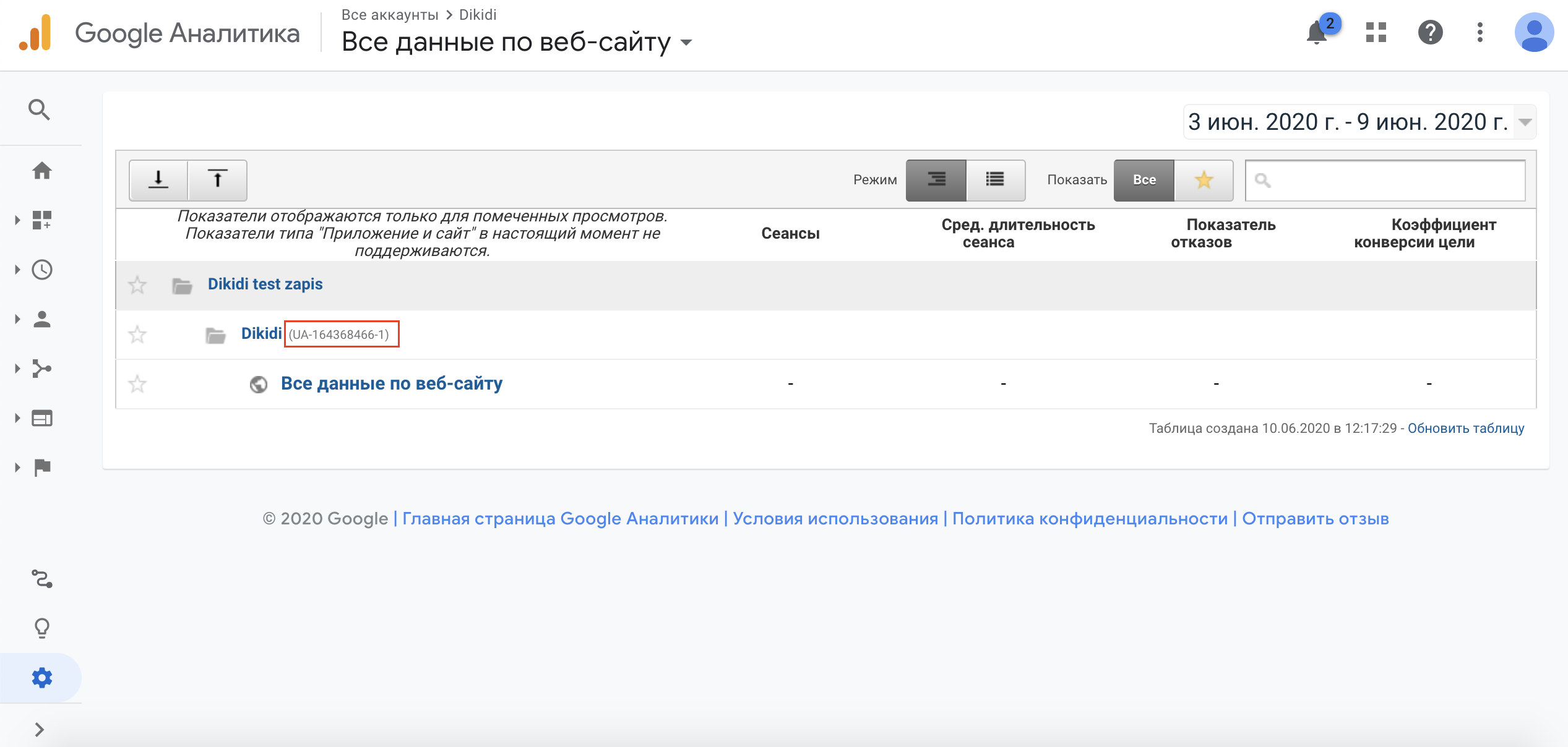
Task: Click the Google Analytics logo icon
Action: tap(35, 33)
